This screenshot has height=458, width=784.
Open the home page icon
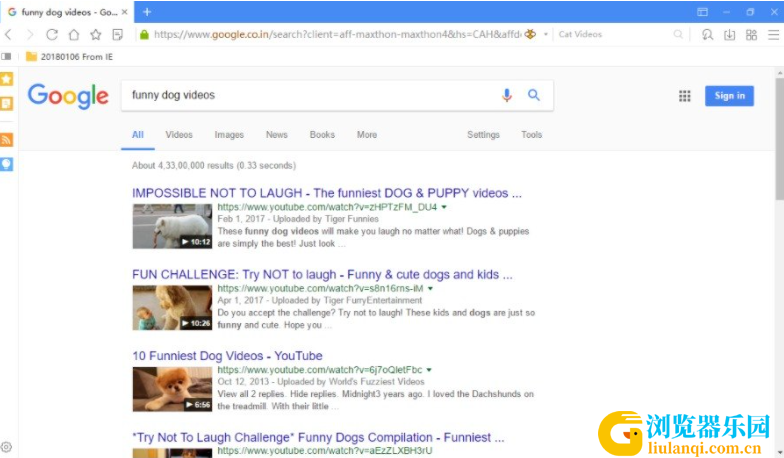[74, 34]
